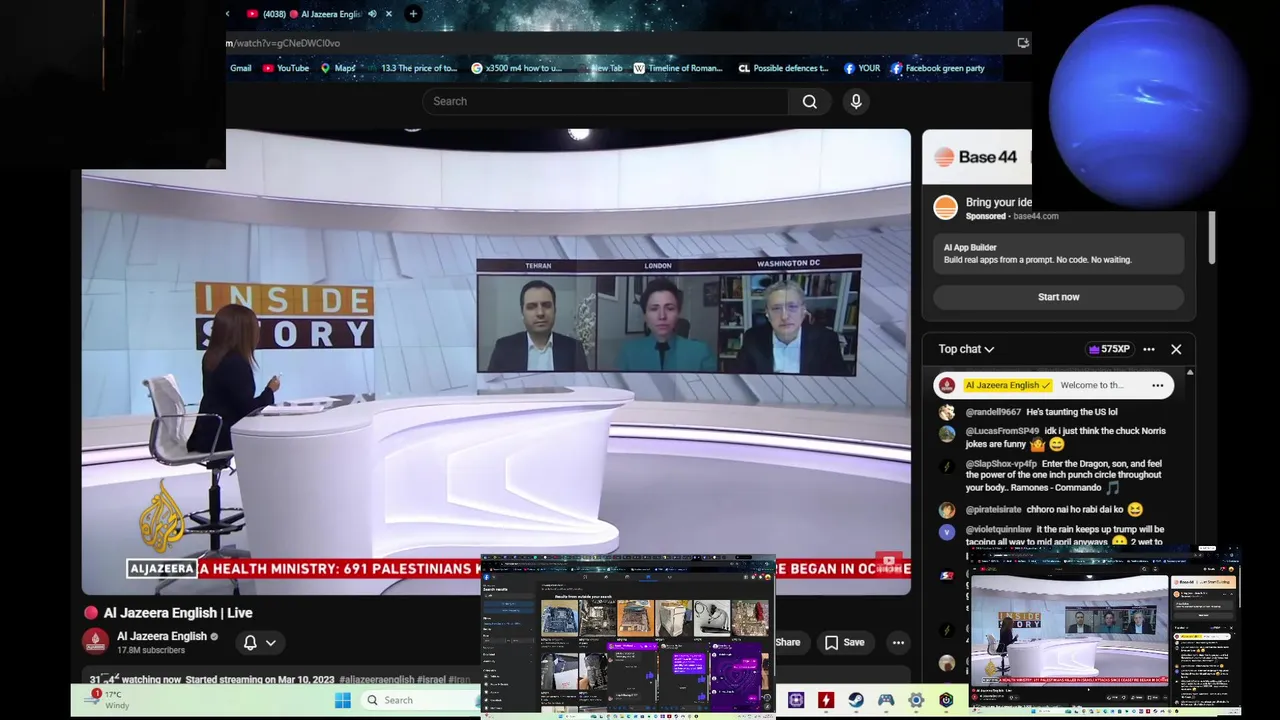Open more actions menu under the video
Screen dimensions: 1280x720
(x=898, y=642)
